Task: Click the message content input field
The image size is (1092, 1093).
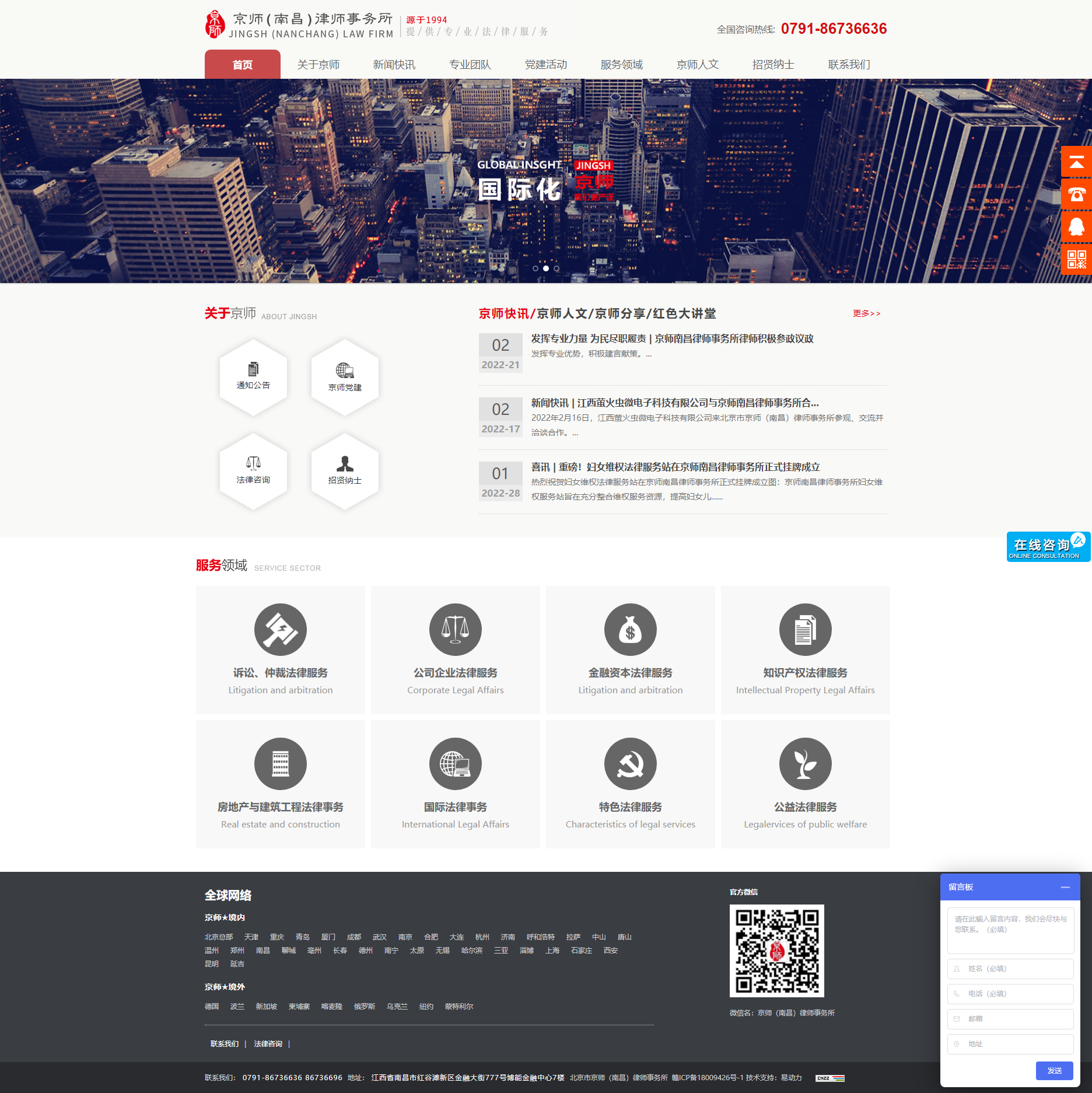Action: 1010,930
